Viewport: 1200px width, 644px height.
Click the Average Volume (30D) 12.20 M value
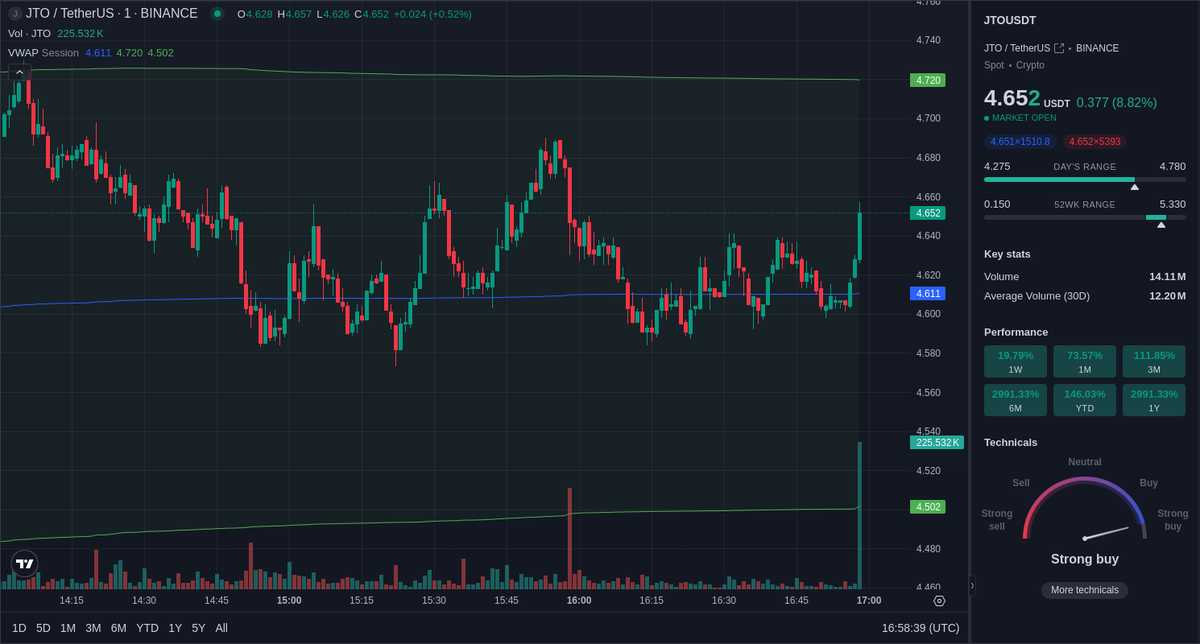point(1167,296)
